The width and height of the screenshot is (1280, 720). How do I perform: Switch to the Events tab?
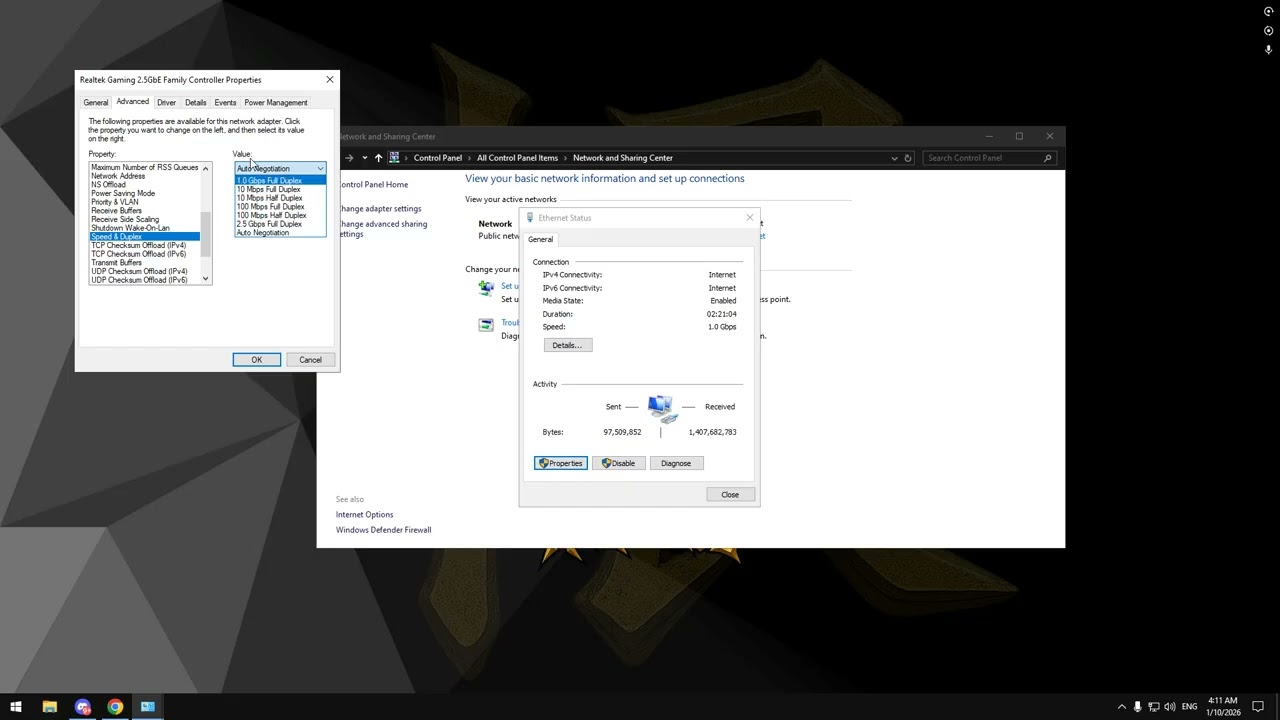point(225,103)
